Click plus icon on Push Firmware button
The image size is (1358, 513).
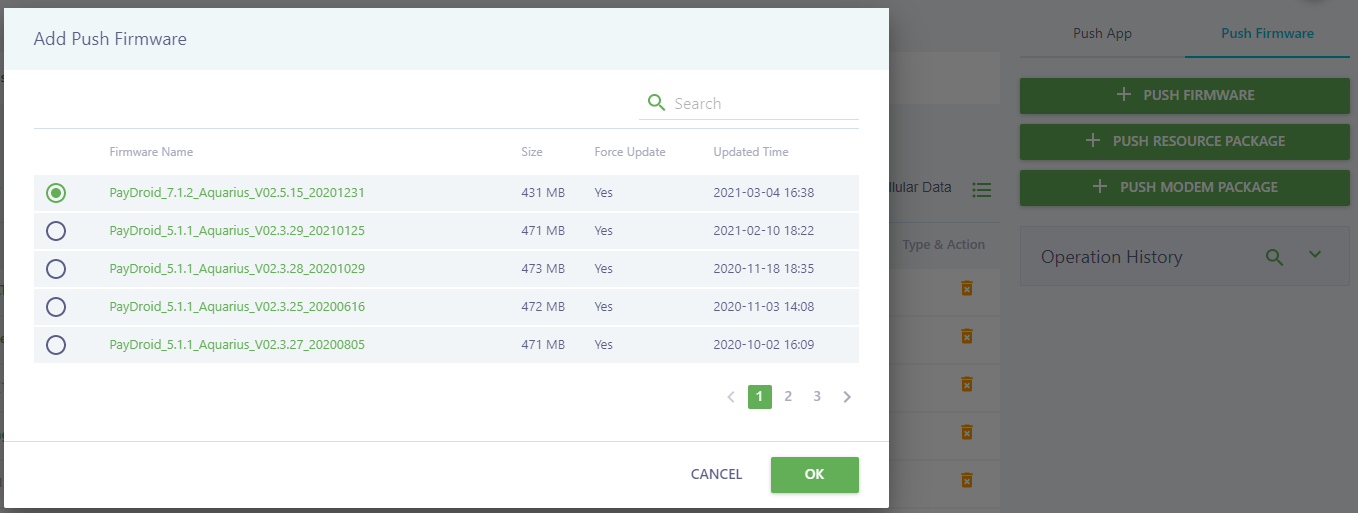coord(1123,95)
